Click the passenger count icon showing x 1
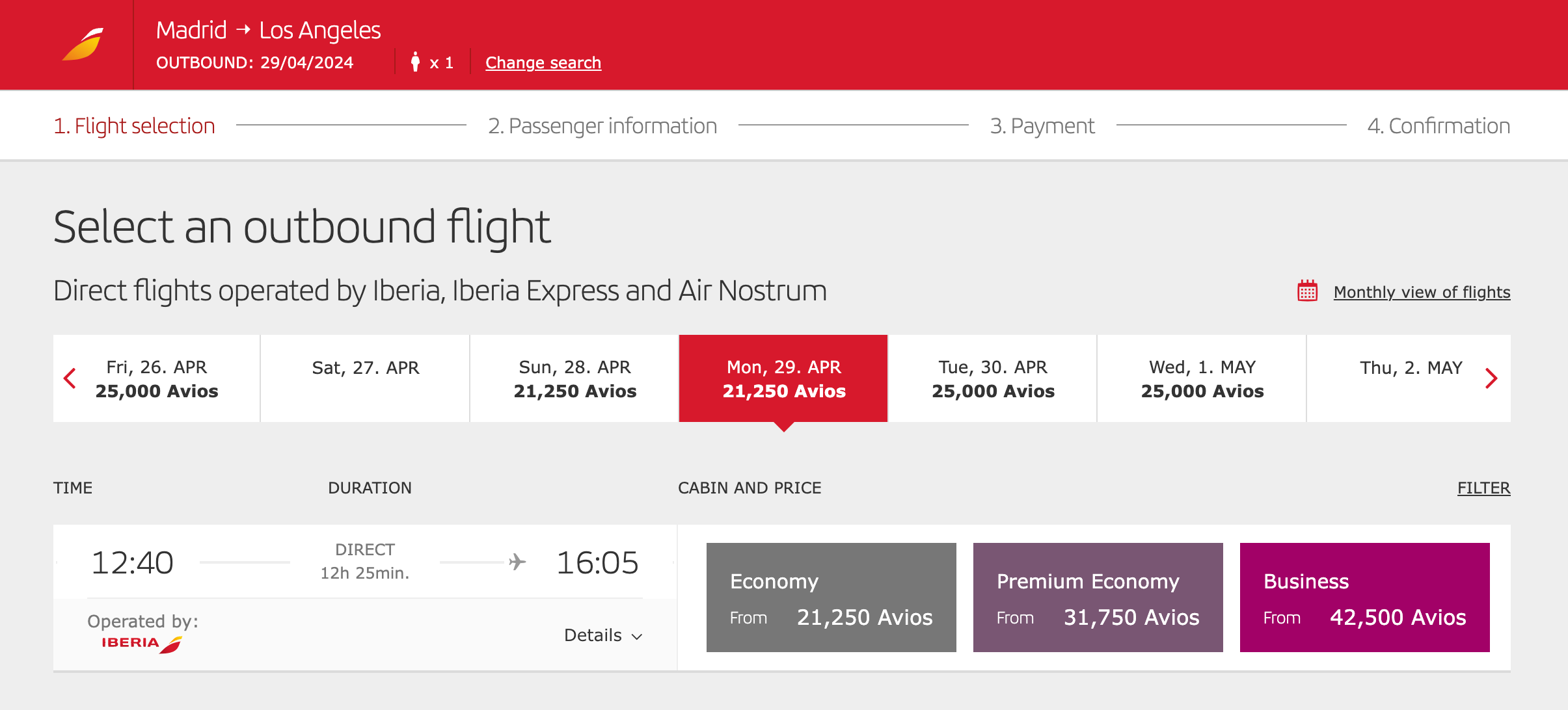1568x710 pixels. 416,61
